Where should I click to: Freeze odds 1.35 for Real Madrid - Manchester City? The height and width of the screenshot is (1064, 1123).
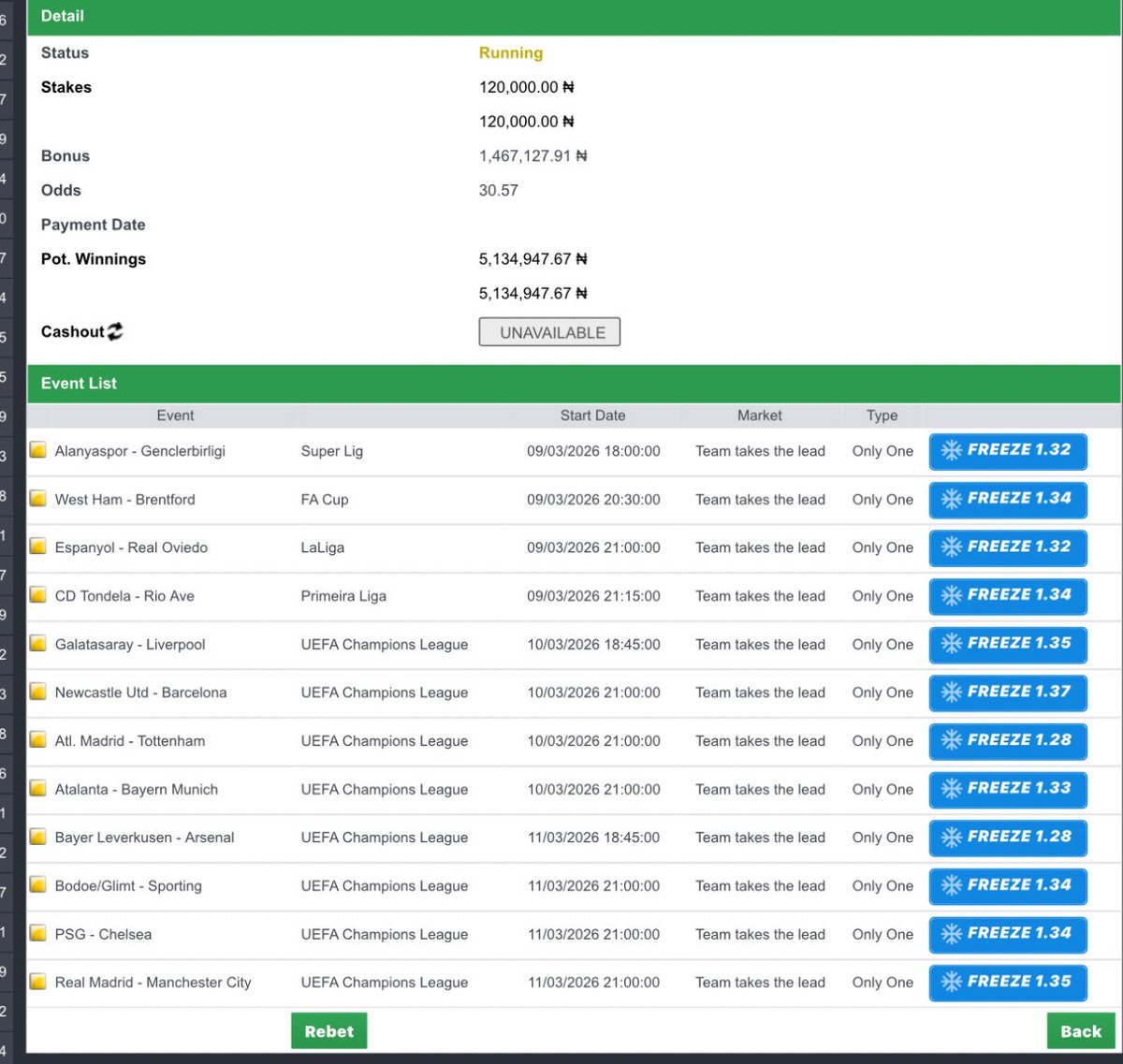[1008, 983]
